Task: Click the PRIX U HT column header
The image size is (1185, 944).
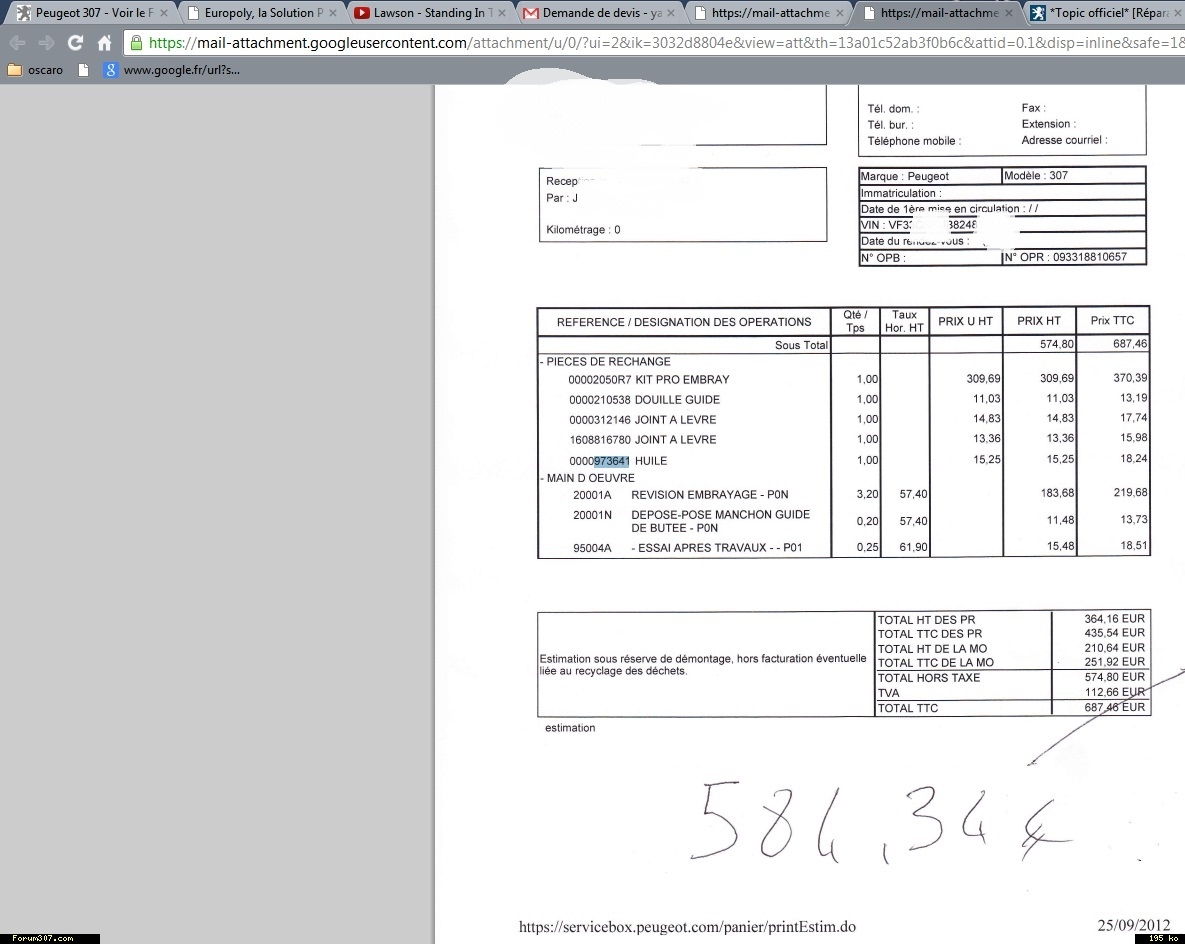Action: (x=965, y=321)
